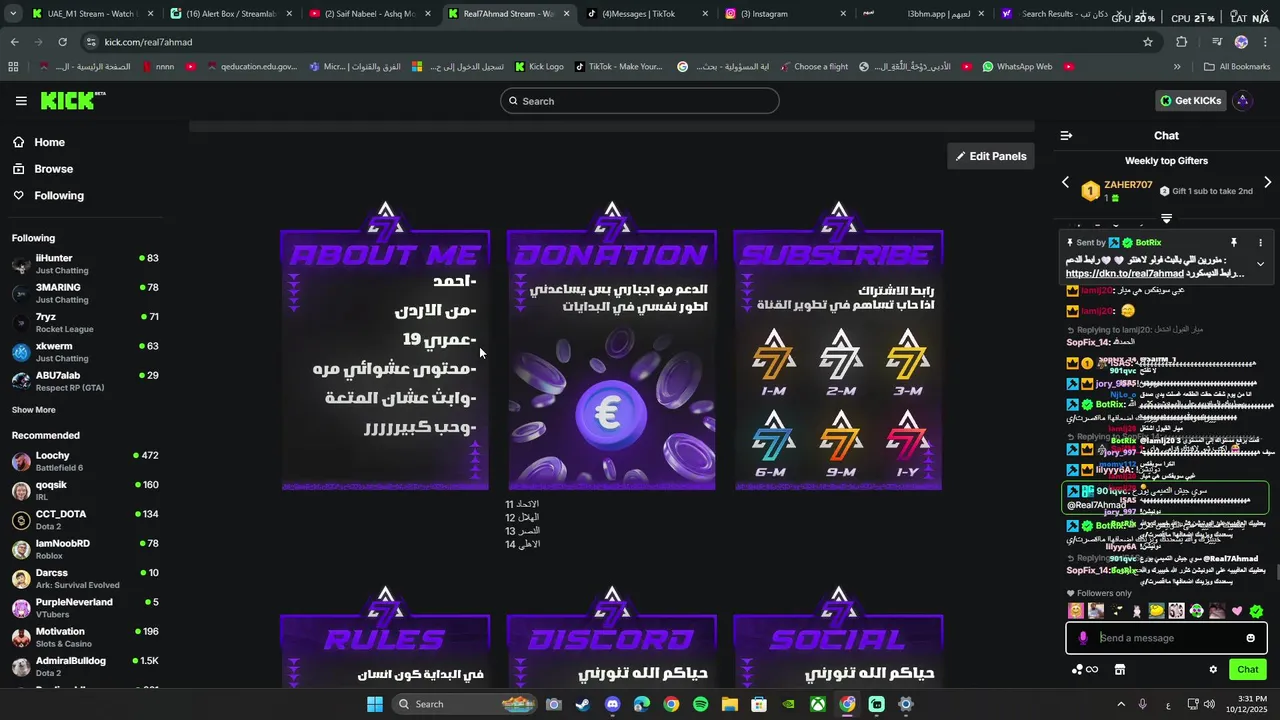Expand the gifter leaderboard drag handle

tap(1166, 217)
